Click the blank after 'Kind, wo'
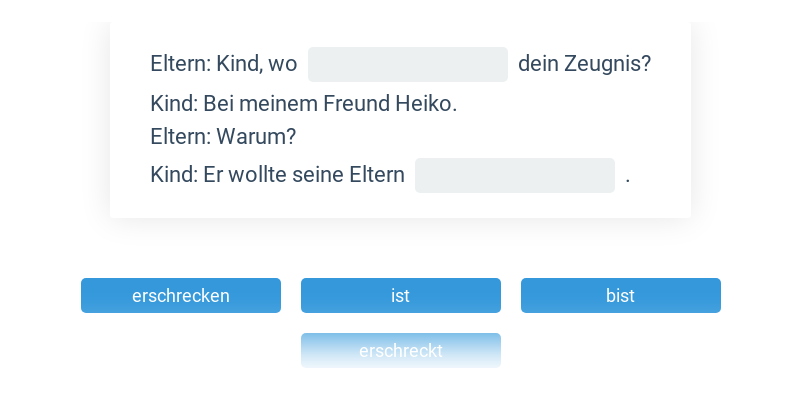Image resolution: width=800 pixels, height=400 pixels. click(x=408, y=64)
